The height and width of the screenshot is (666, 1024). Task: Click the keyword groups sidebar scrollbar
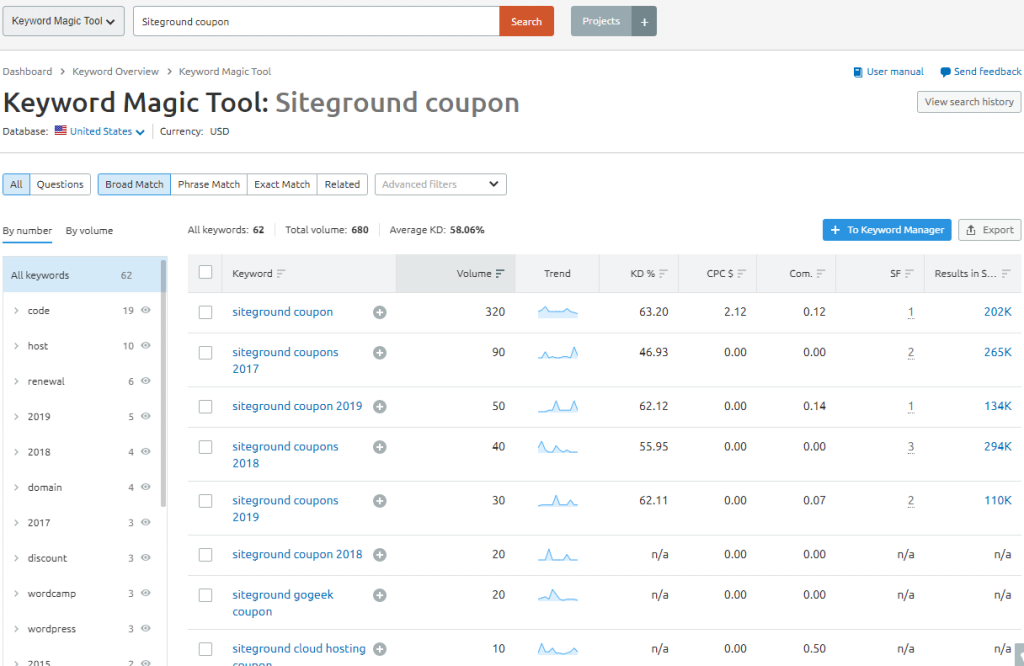point(163,383)
